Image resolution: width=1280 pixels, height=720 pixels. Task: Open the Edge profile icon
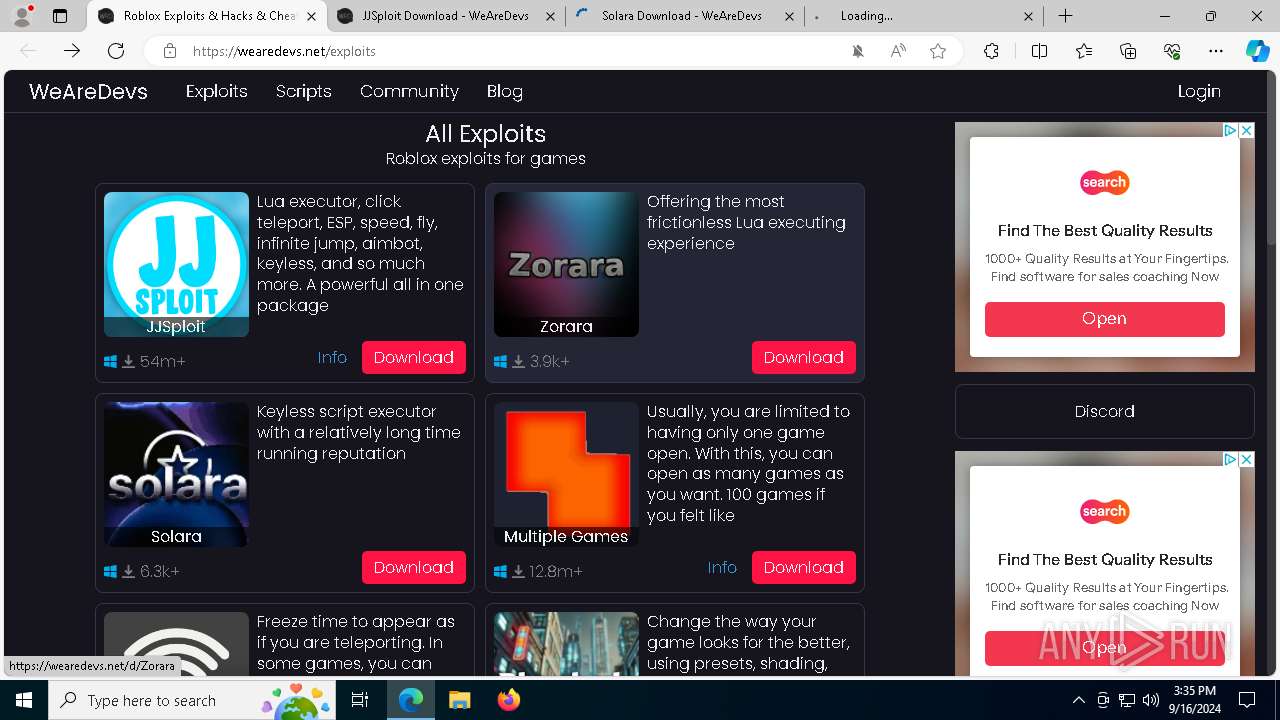coord(22,16)
